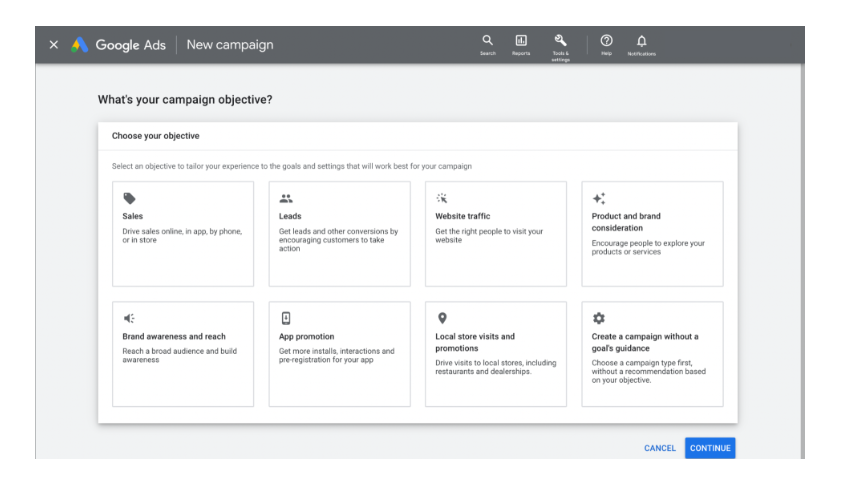This screenshot has height=501, width=850.
Task: Click the Website traffic cursor icon
Action: point(442,198)
